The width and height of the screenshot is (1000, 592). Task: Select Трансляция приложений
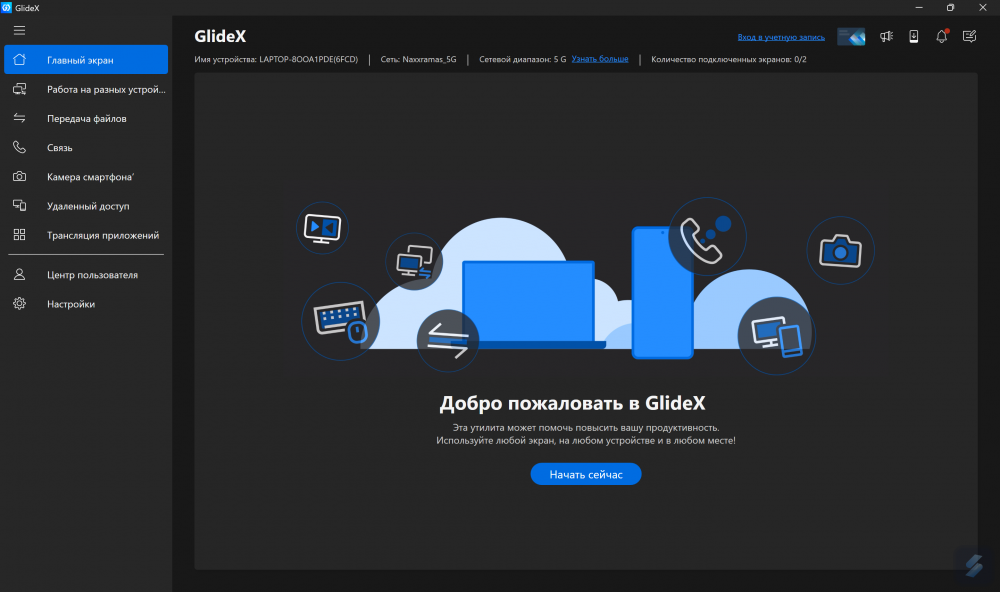[x=86, y=235]
